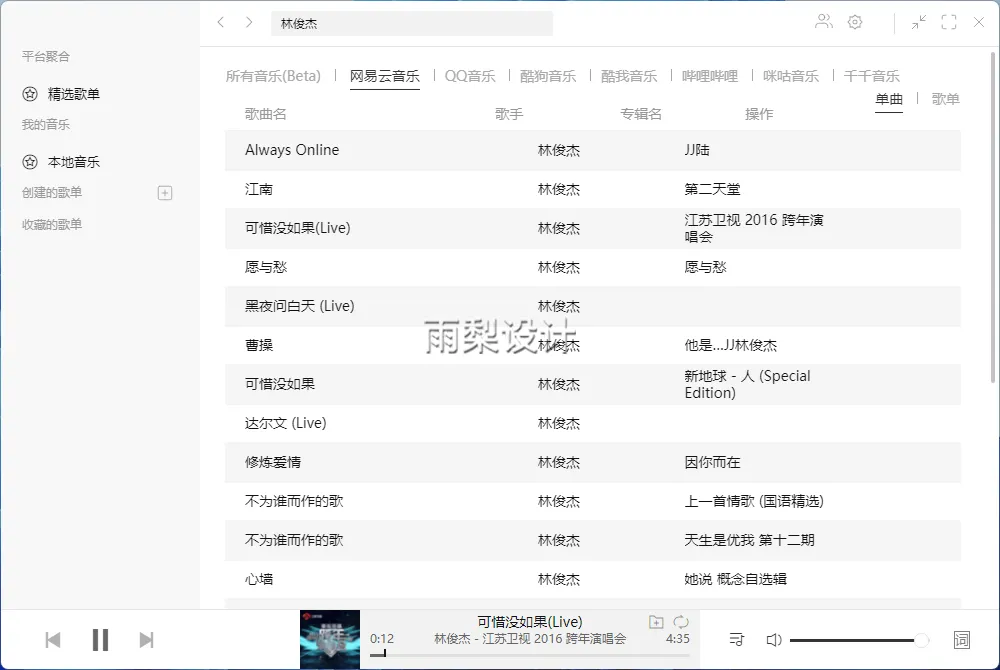Enter fullscreen mode icon
Viewport: 1000px width, 670px height.
click(x=949, y=22)
